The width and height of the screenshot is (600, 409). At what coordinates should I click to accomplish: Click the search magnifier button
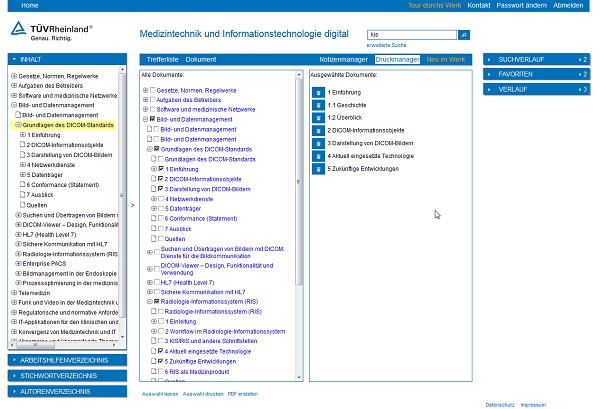pos(464,35)
